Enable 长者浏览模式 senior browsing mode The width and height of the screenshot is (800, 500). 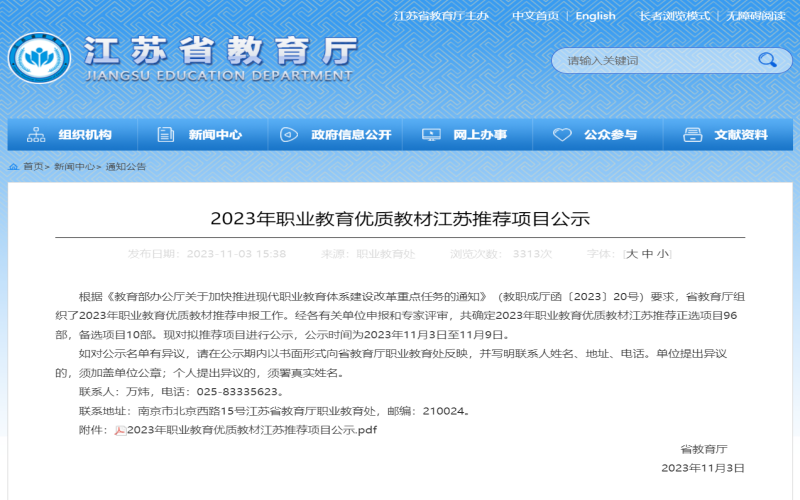click(x=674, y=16)
